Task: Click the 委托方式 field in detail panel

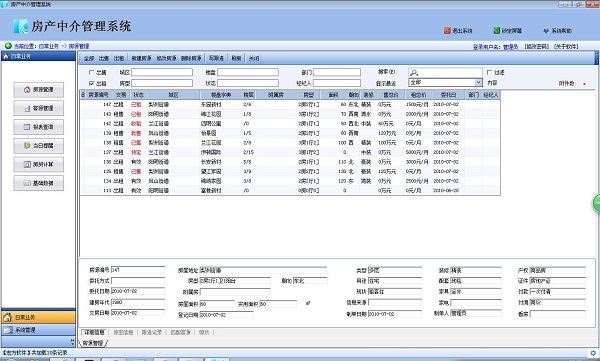Action: point(138,281)
